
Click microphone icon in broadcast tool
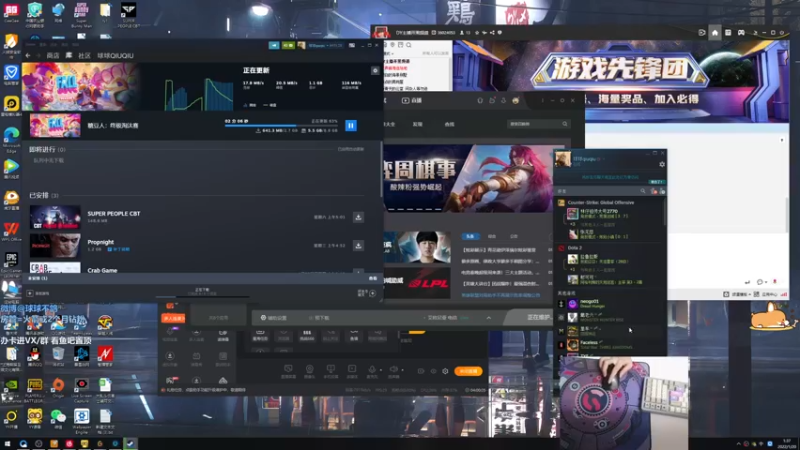pyautogui.click(x=372, y=369)
